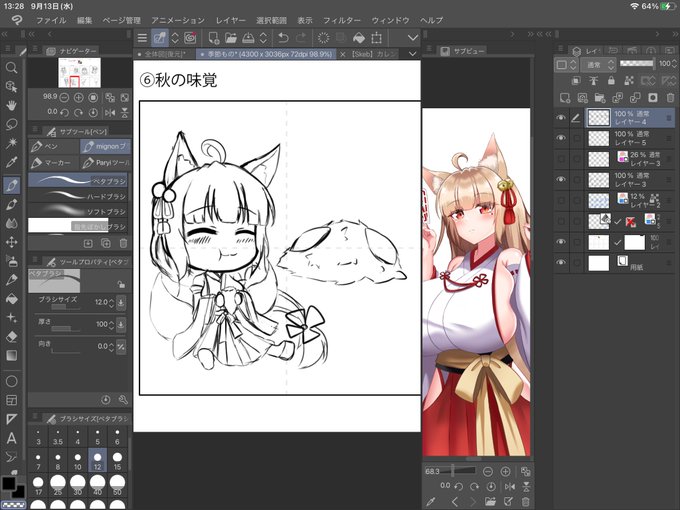Expand command bar overflow chevron
The height and width of the screenshot is (510, 680).
(413, 38)
